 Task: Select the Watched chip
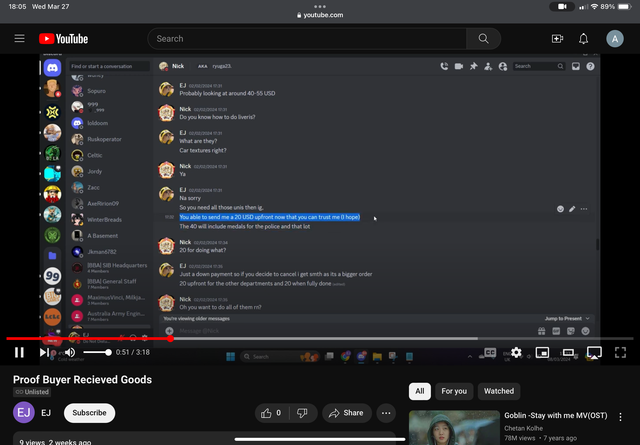[499, 391]
